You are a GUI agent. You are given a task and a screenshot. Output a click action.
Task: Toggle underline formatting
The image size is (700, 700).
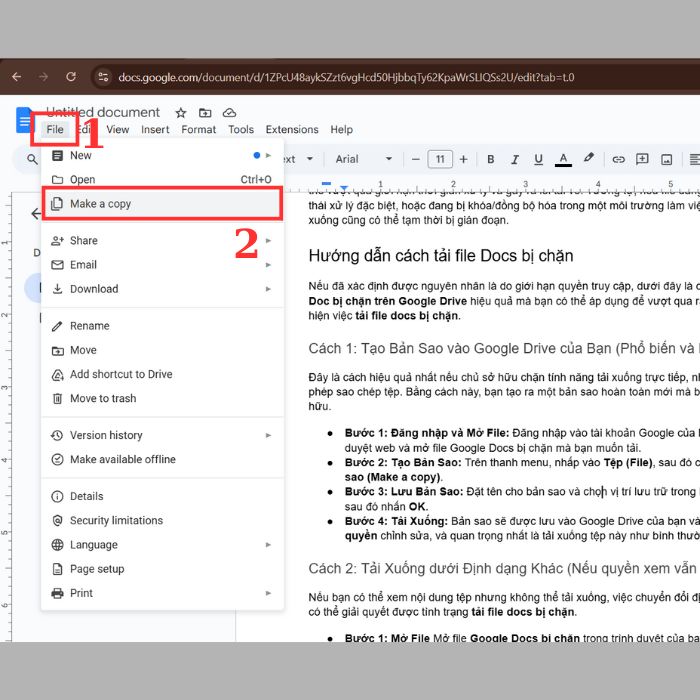point(538,159)
